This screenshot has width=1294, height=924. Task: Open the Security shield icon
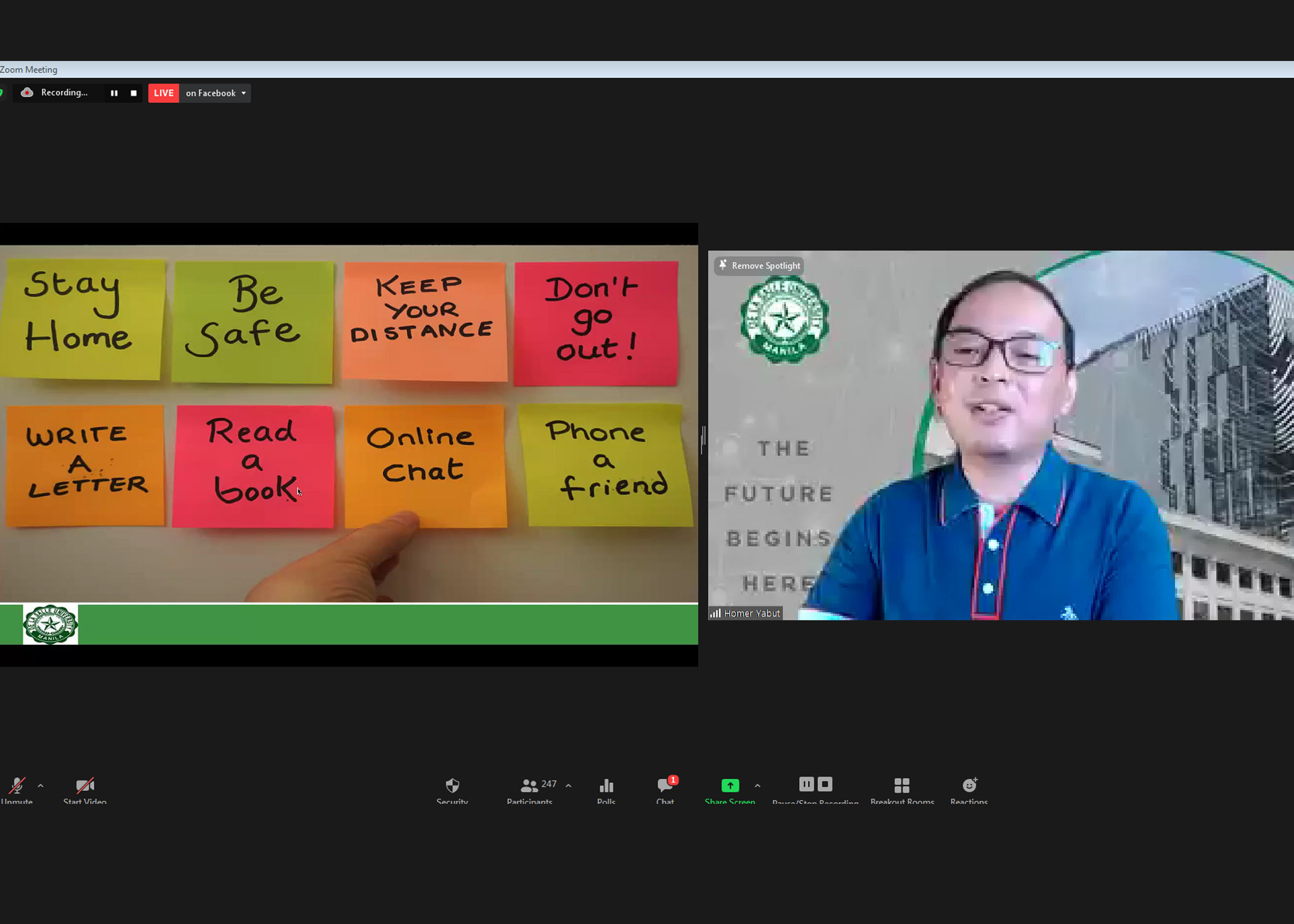click(x=452, y=786)
